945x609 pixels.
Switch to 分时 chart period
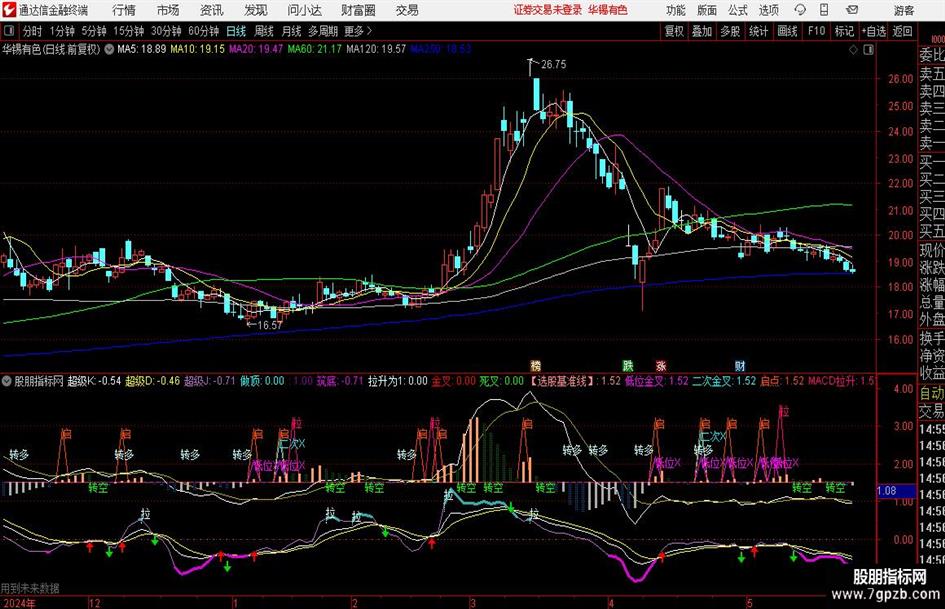[x=32, y=31]
